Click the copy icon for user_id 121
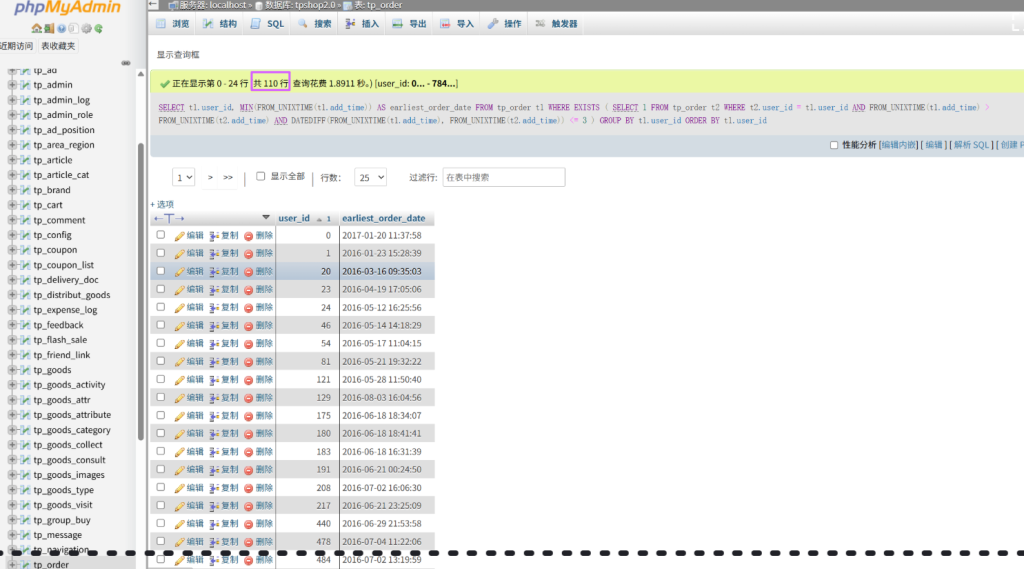 click(215, 379)
